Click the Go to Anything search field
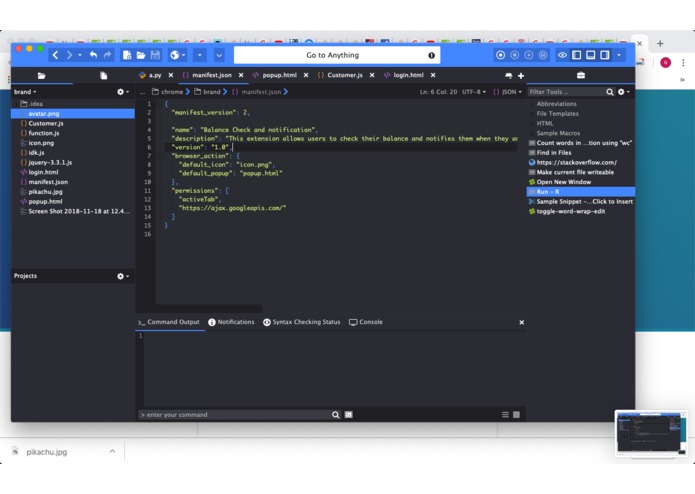695x494 pixels. [x=337, y=55]
